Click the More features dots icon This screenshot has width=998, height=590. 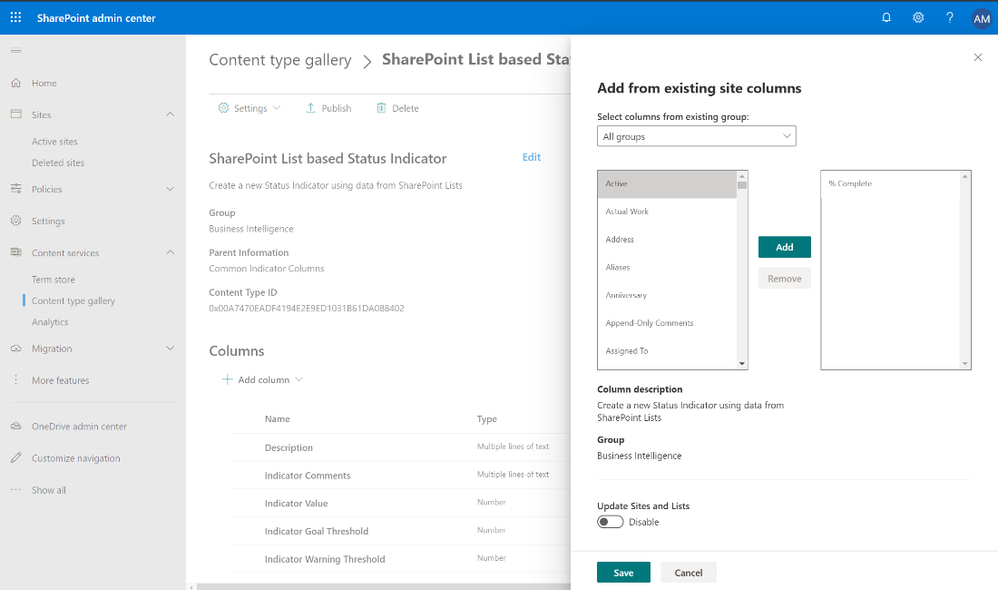pos(16,380)
